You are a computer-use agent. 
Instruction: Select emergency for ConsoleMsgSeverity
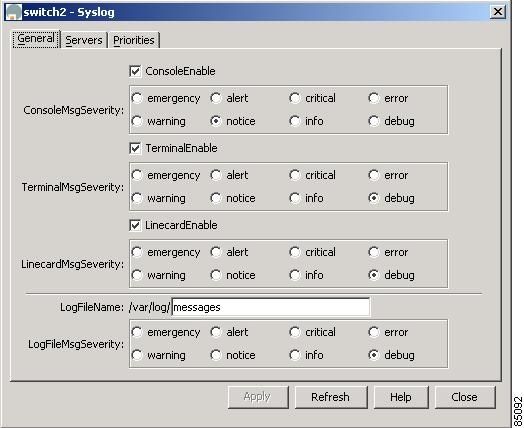click(x=137, y=98)
